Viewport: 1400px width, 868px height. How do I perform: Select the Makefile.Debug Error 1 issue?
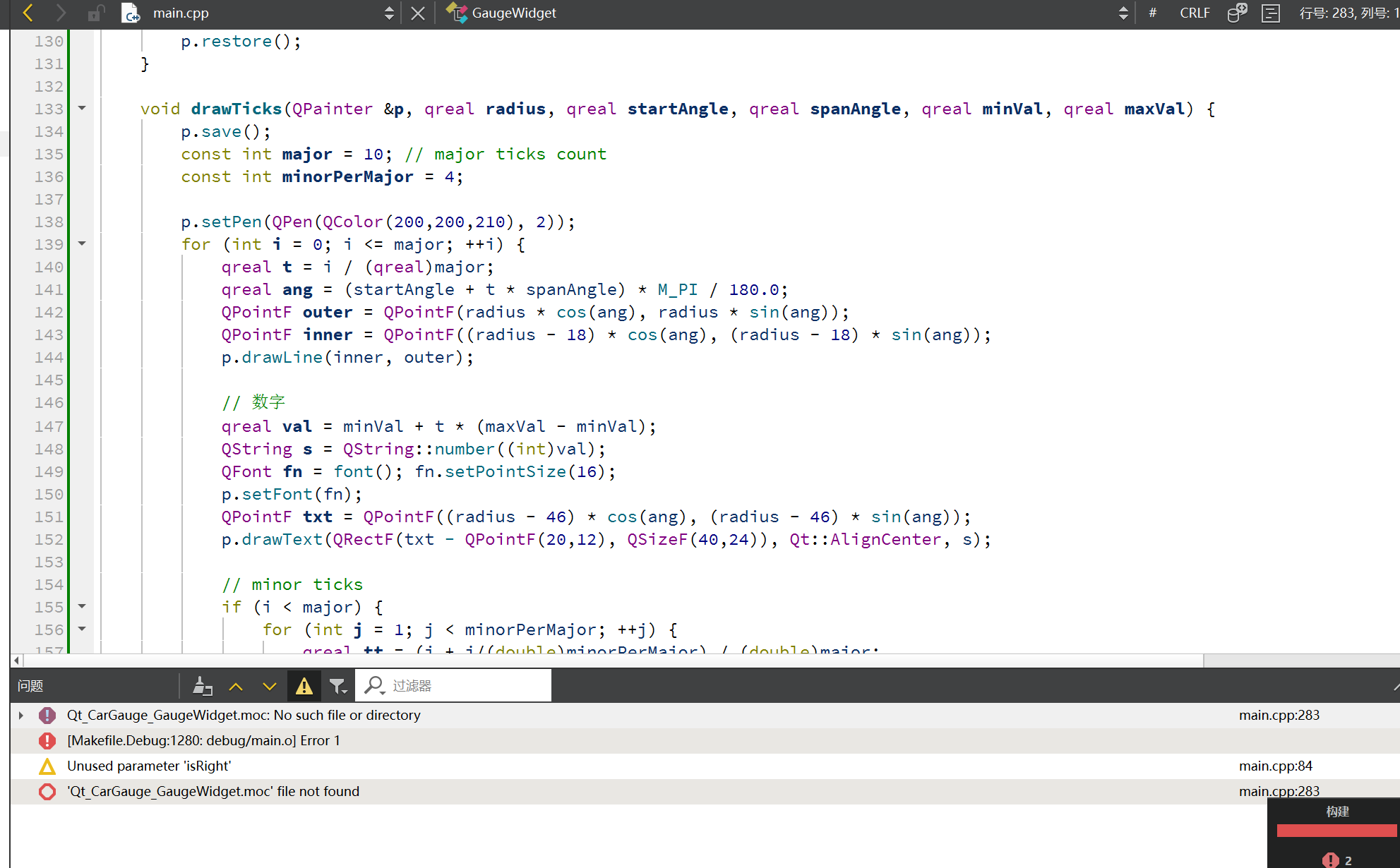(203, 740)
